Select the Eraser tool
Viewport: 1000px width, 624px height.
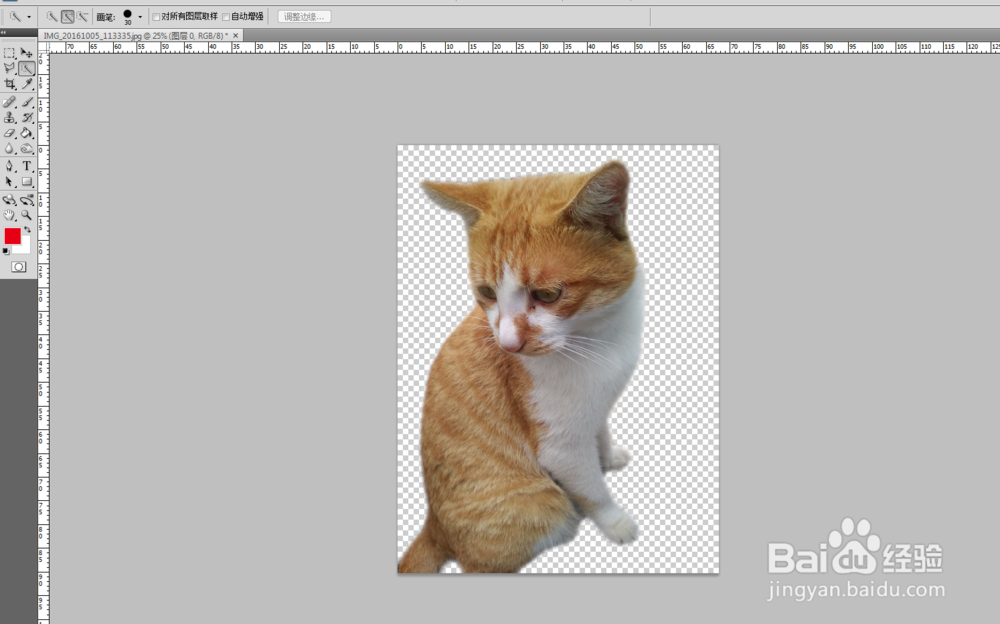click(10, 133)
